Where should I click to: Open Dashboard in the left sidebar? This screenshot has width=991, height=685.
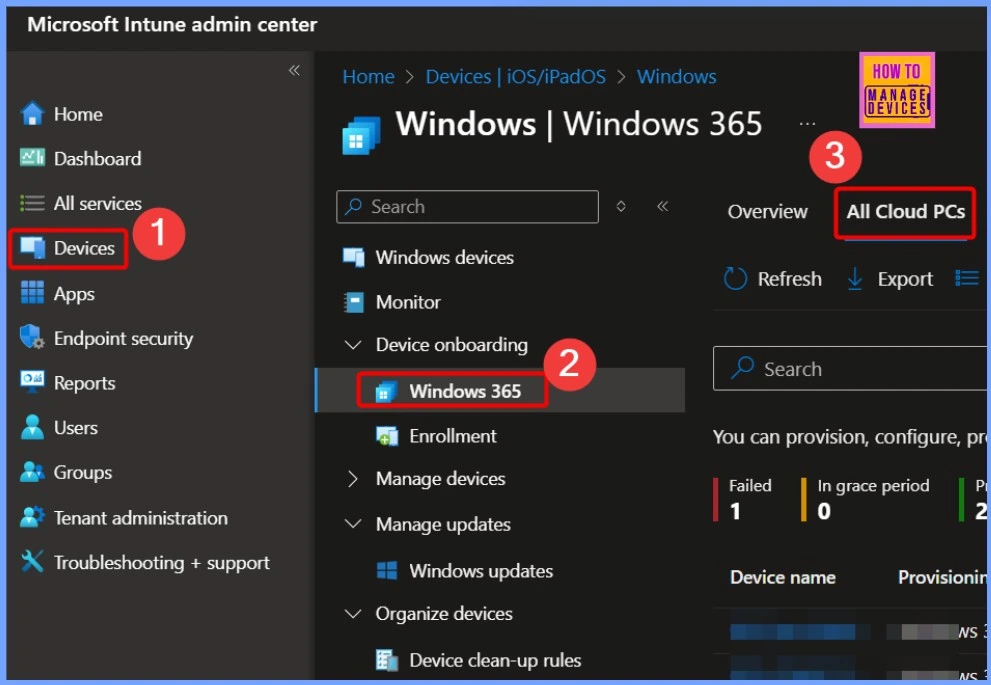click(97, 159)
